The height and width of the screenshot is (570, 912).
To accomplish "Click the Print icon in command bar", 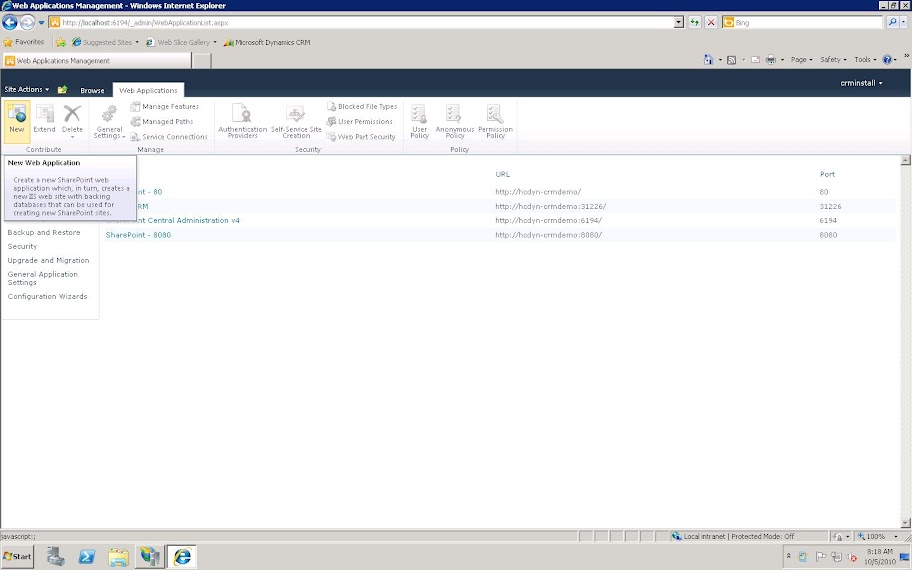I will 771,59.
